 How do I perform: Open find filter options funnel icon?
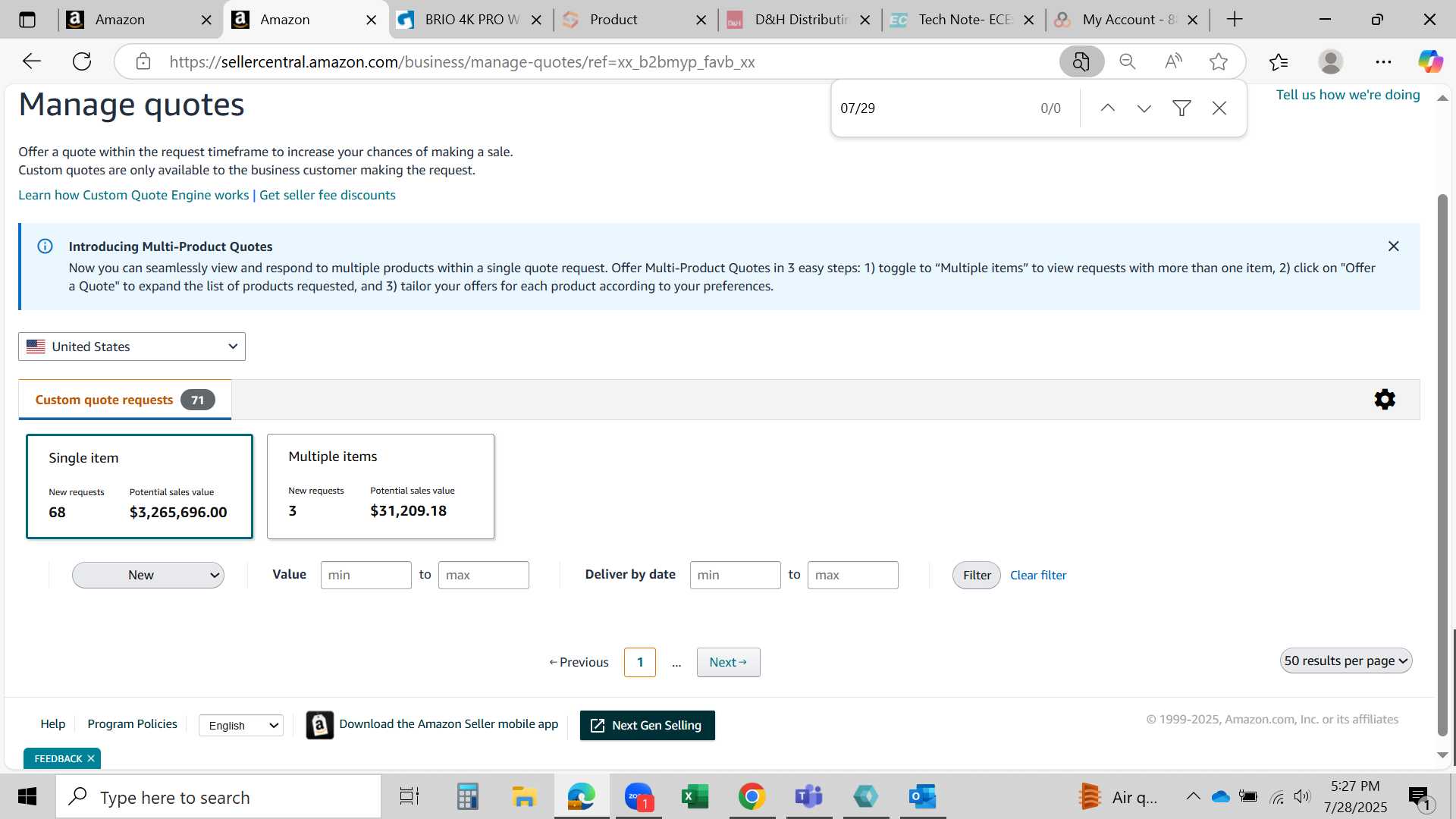pos(1181,108)
